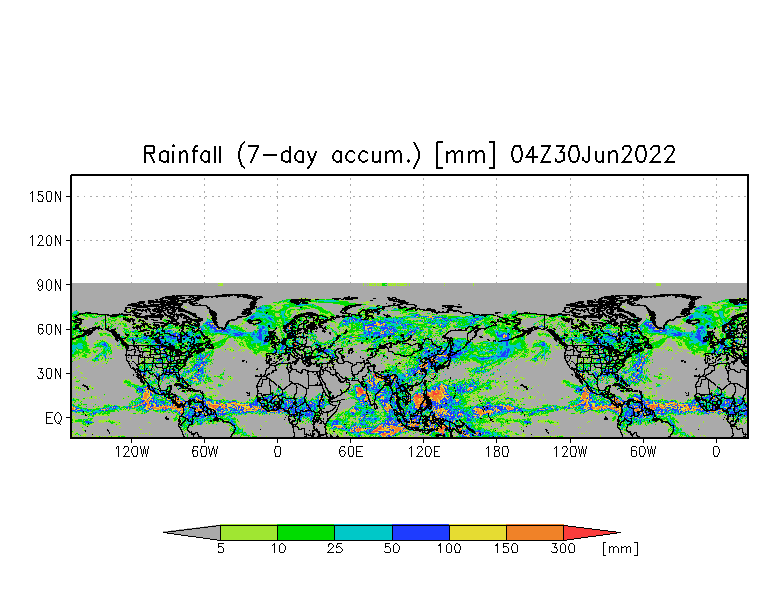Click the legend value 50
Screen dimensions: 784x612
[392, 548]
